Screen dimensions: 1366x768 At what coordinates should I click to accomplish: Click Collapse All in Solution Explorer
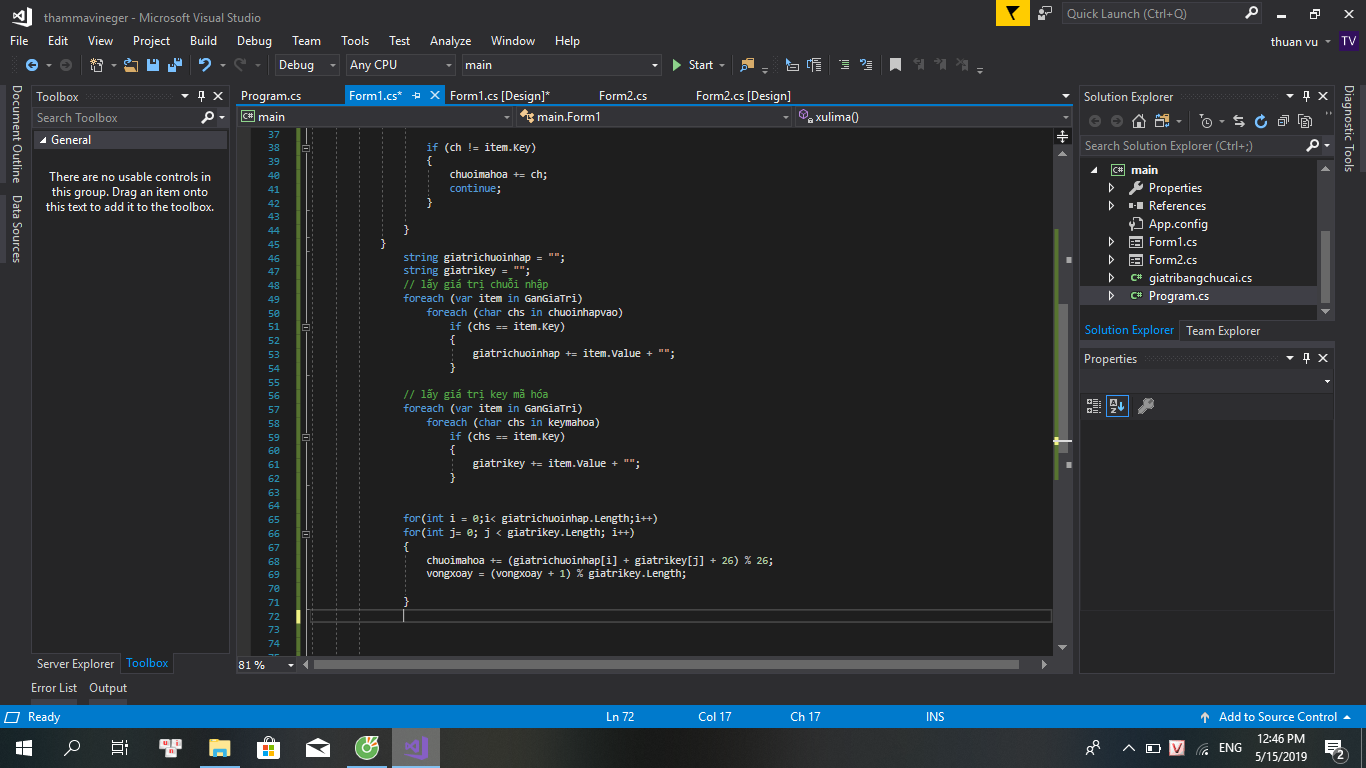pos(1283,121)
